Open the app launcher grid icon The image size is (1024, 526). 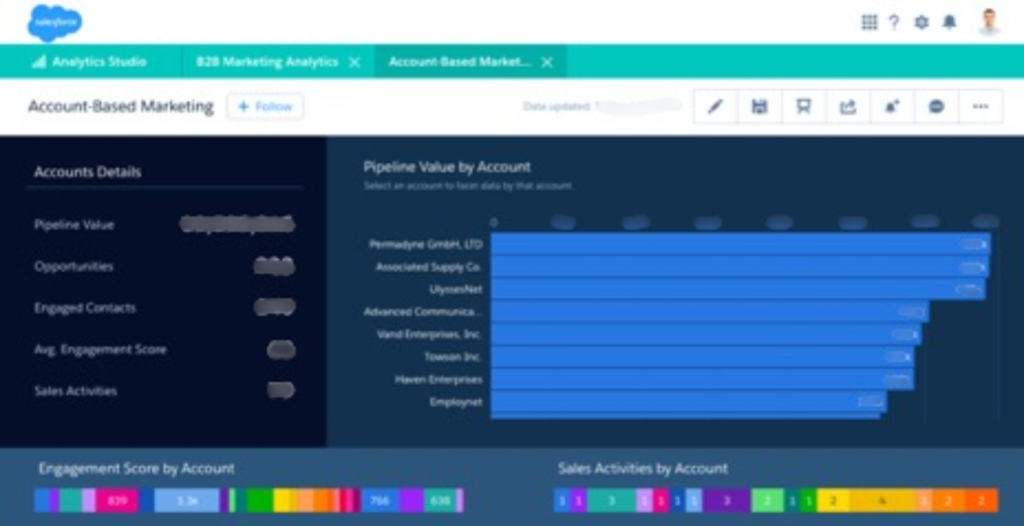tap(869, 22)
